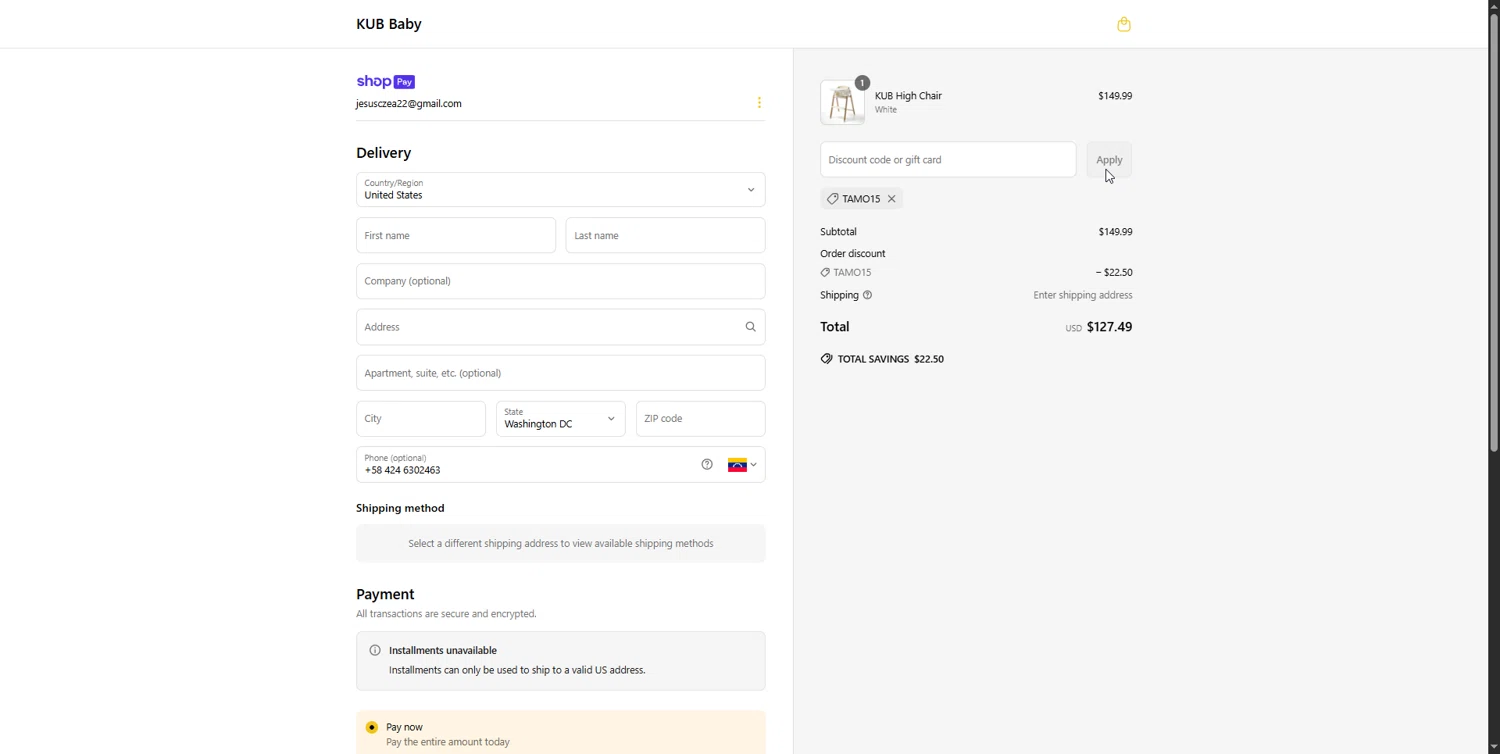
Task: Open the shopping bag cart icon
Action: (x=1124, y=24)
